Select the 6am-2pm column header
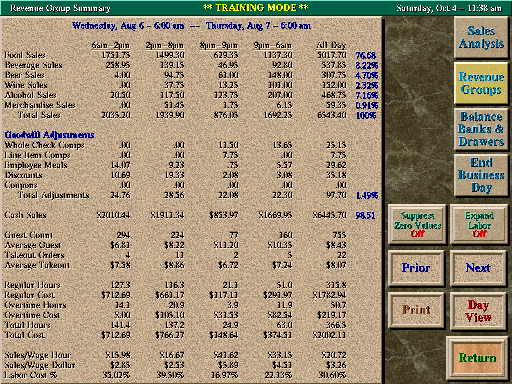Screen dimensions: 512x384 111,45
